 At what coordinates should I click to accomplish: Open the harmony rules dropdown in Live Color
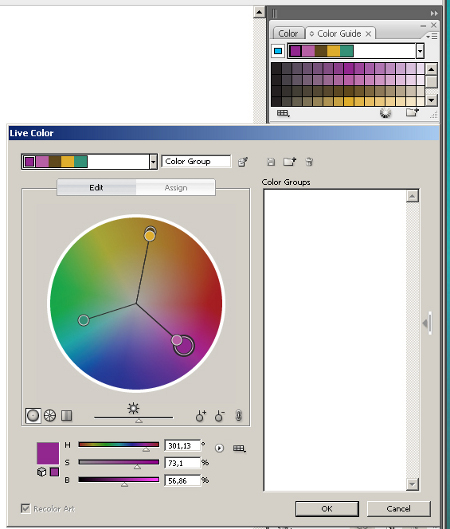coord(153,162)
